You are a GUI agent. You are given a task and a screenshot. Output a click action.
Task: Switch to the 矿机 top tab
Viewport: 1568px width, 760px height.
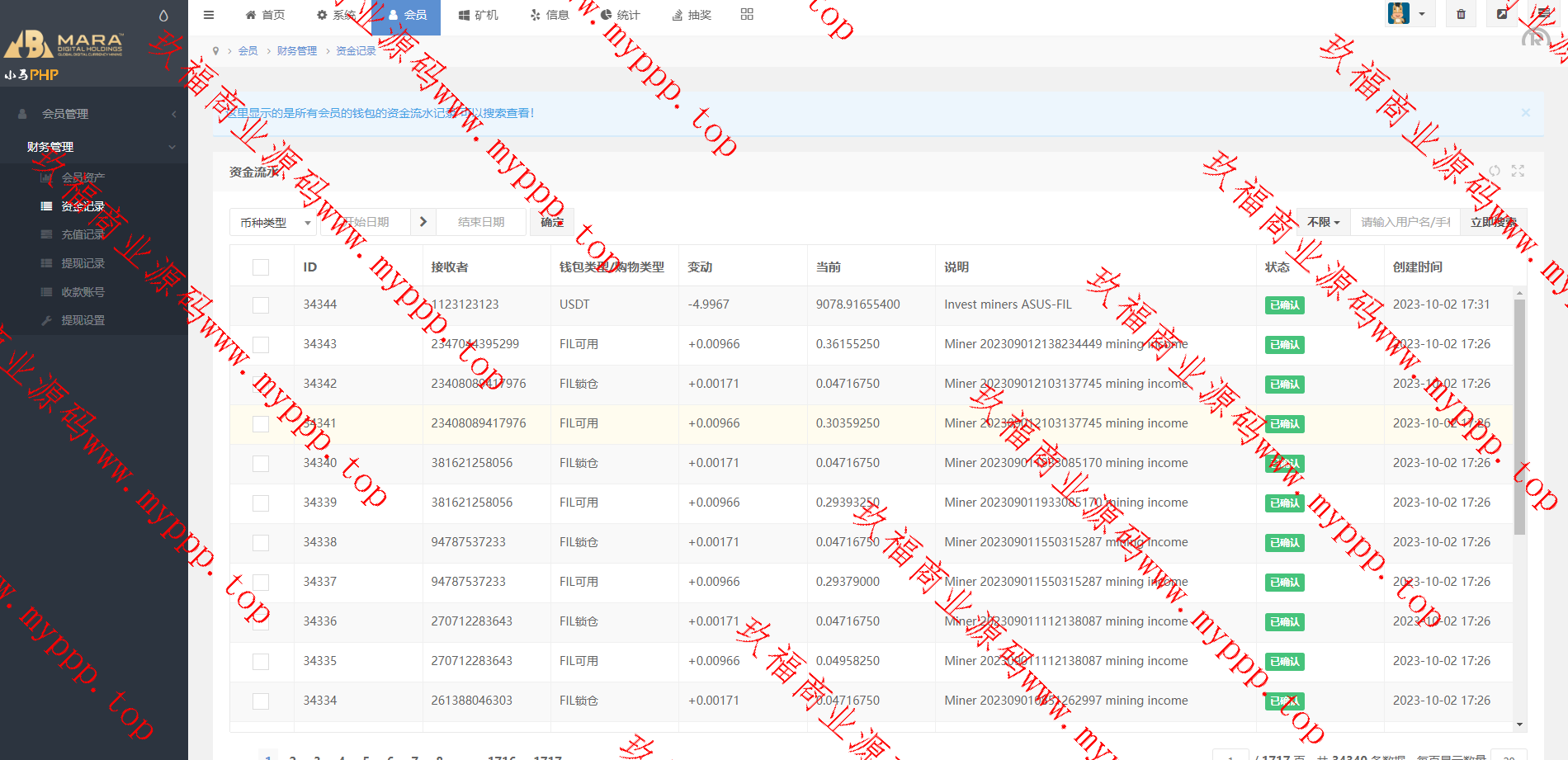[479, 15]
